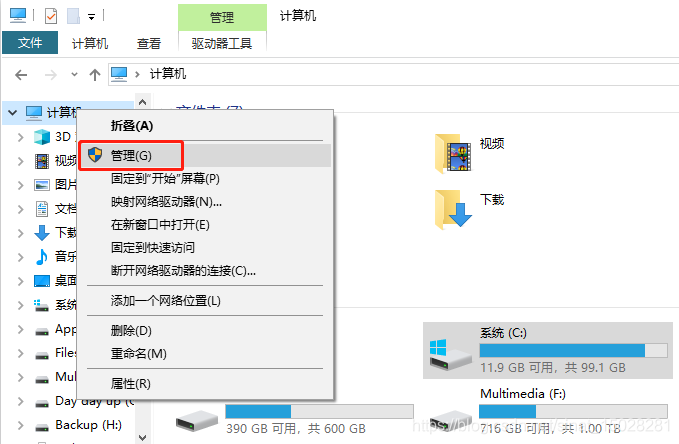Switch to the 查看 ribbon tab
Image resolution: width=679 pixels, height=444 pixels.
click(149, 43)
